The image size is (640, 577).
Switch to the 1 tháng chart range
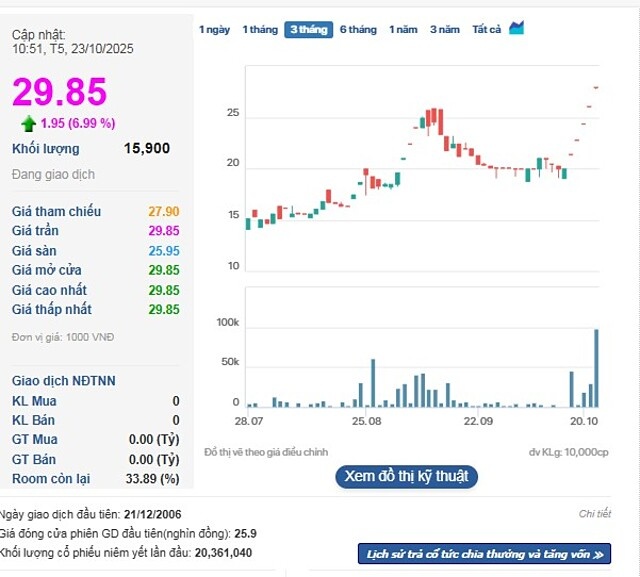[260, 29]
